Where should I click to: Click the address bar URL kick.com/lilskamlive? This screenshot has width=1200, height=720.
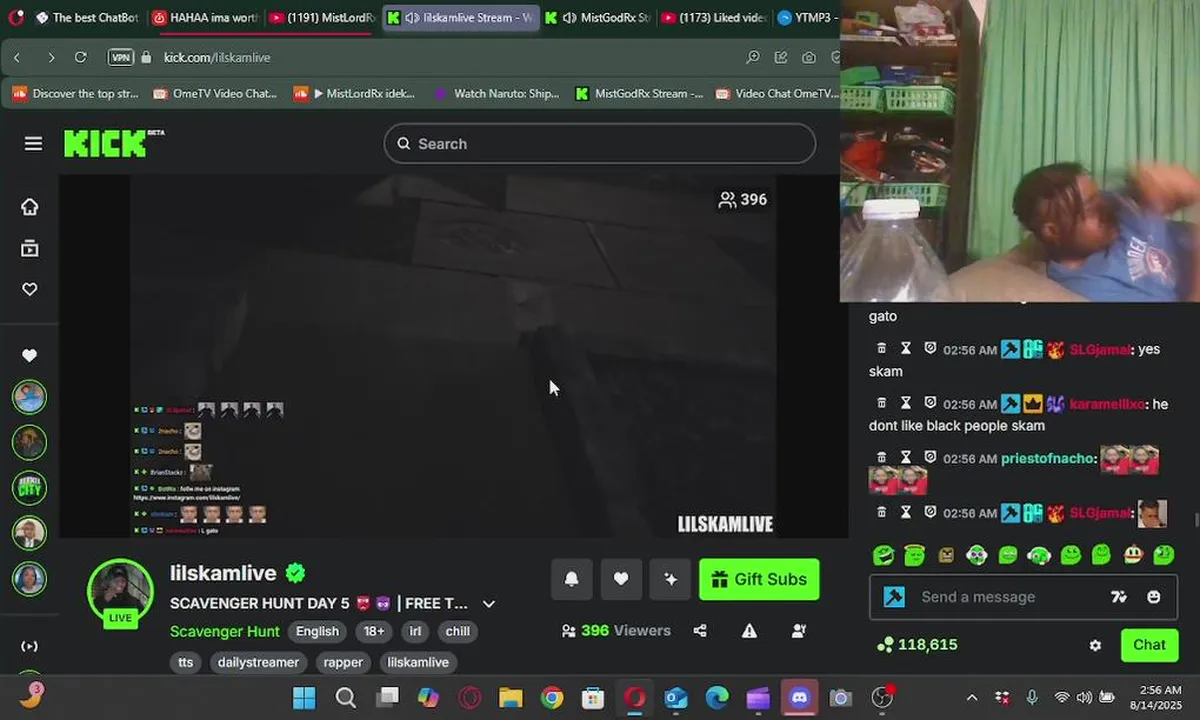click(217, 58)
